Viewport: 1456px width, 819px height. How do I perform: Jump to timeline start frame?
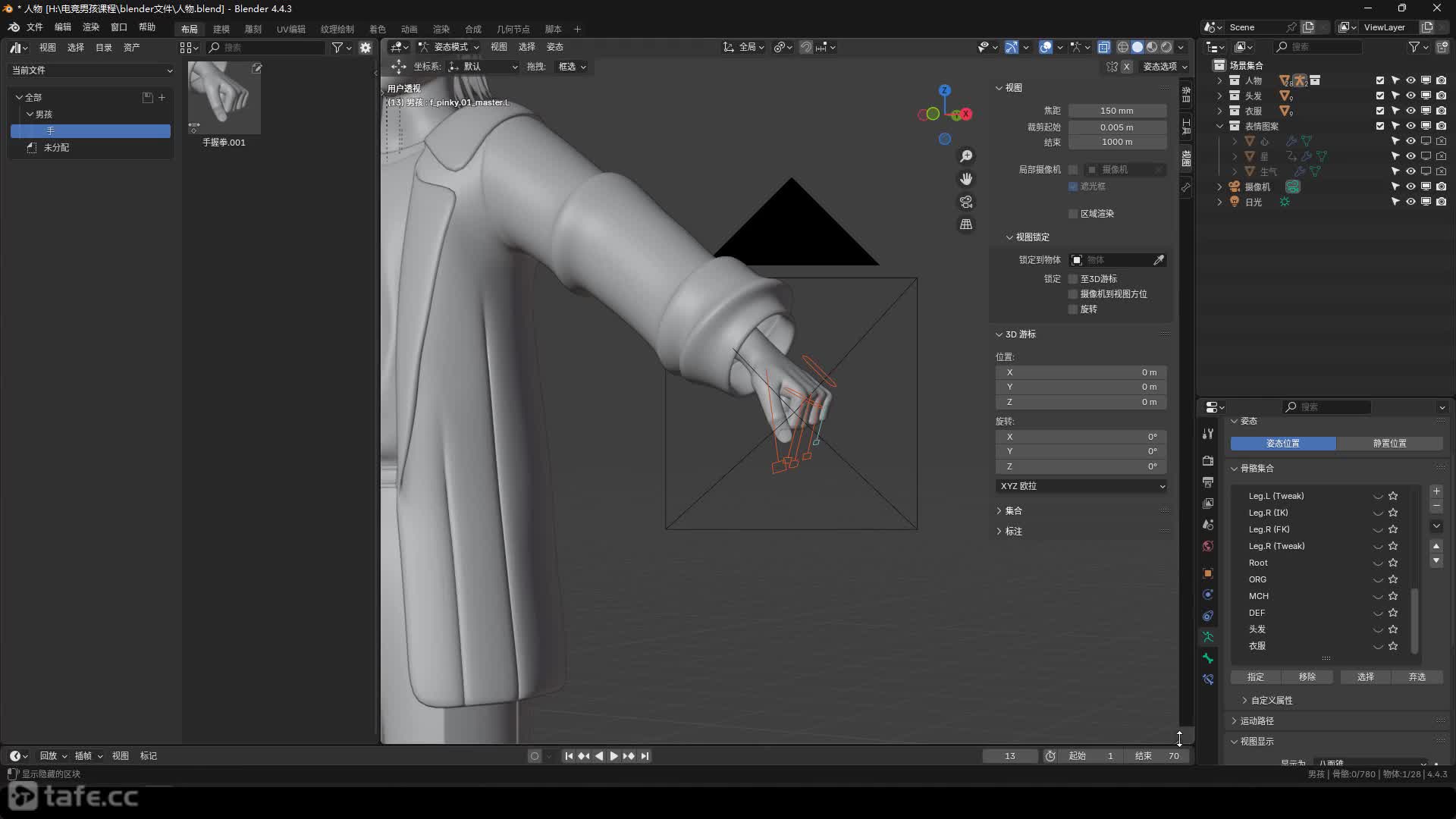point(569,756)
